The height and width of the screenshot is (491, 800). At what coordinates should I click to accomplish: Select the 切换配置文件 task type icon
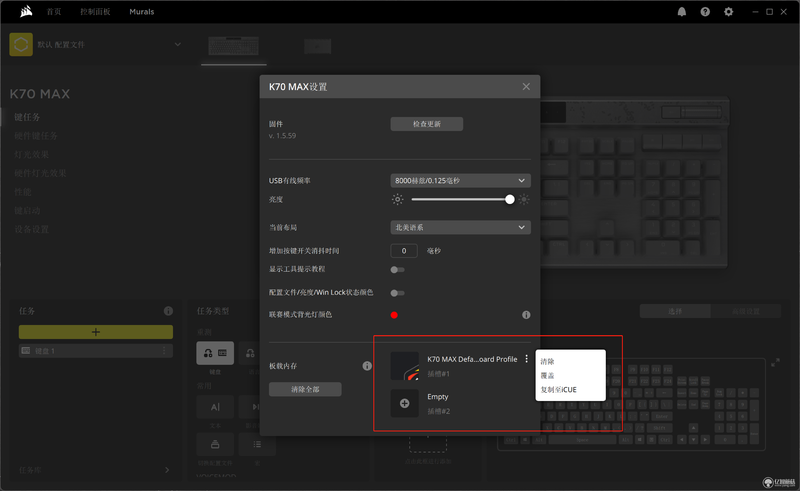pos(215,445)
